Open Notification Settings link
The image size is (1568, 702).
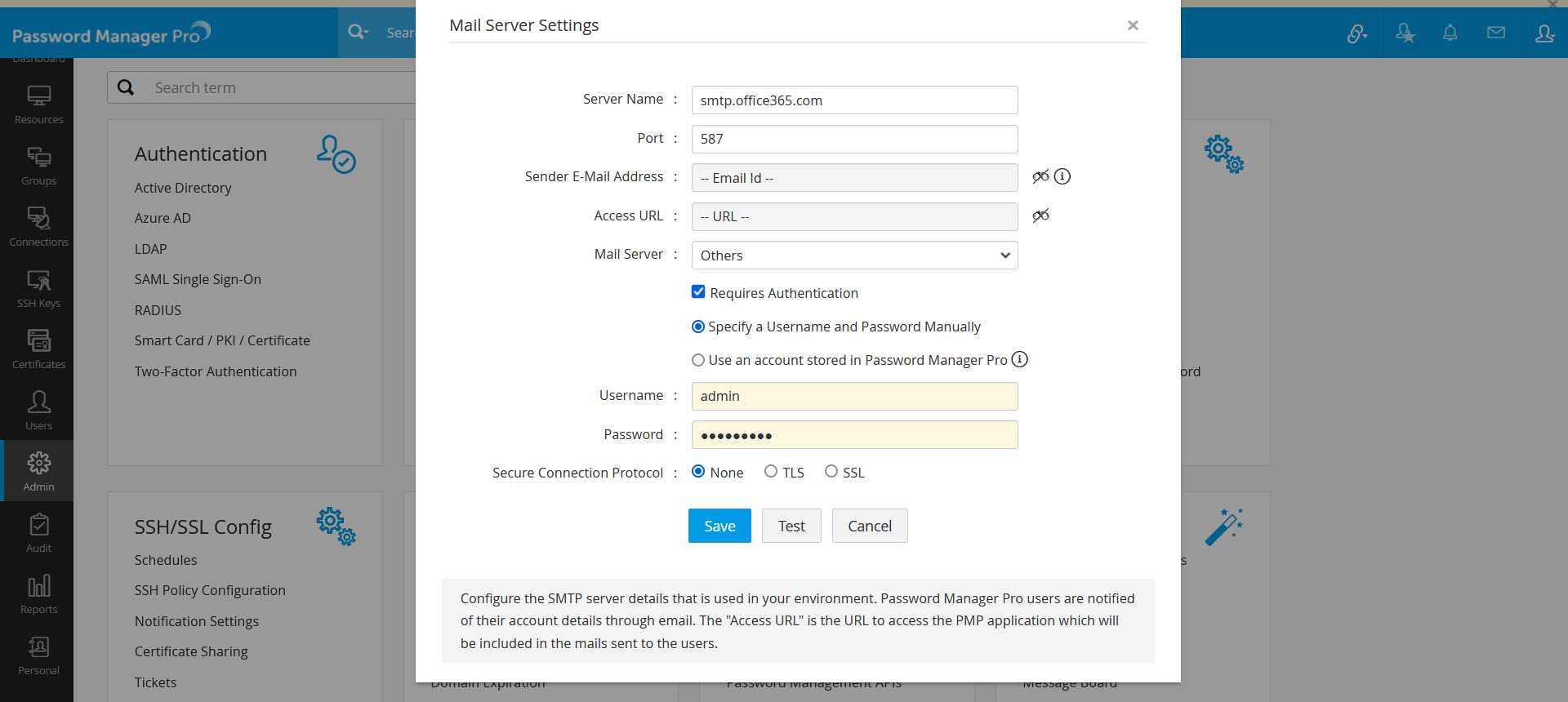pyautogui.click(x=197, y=621)
